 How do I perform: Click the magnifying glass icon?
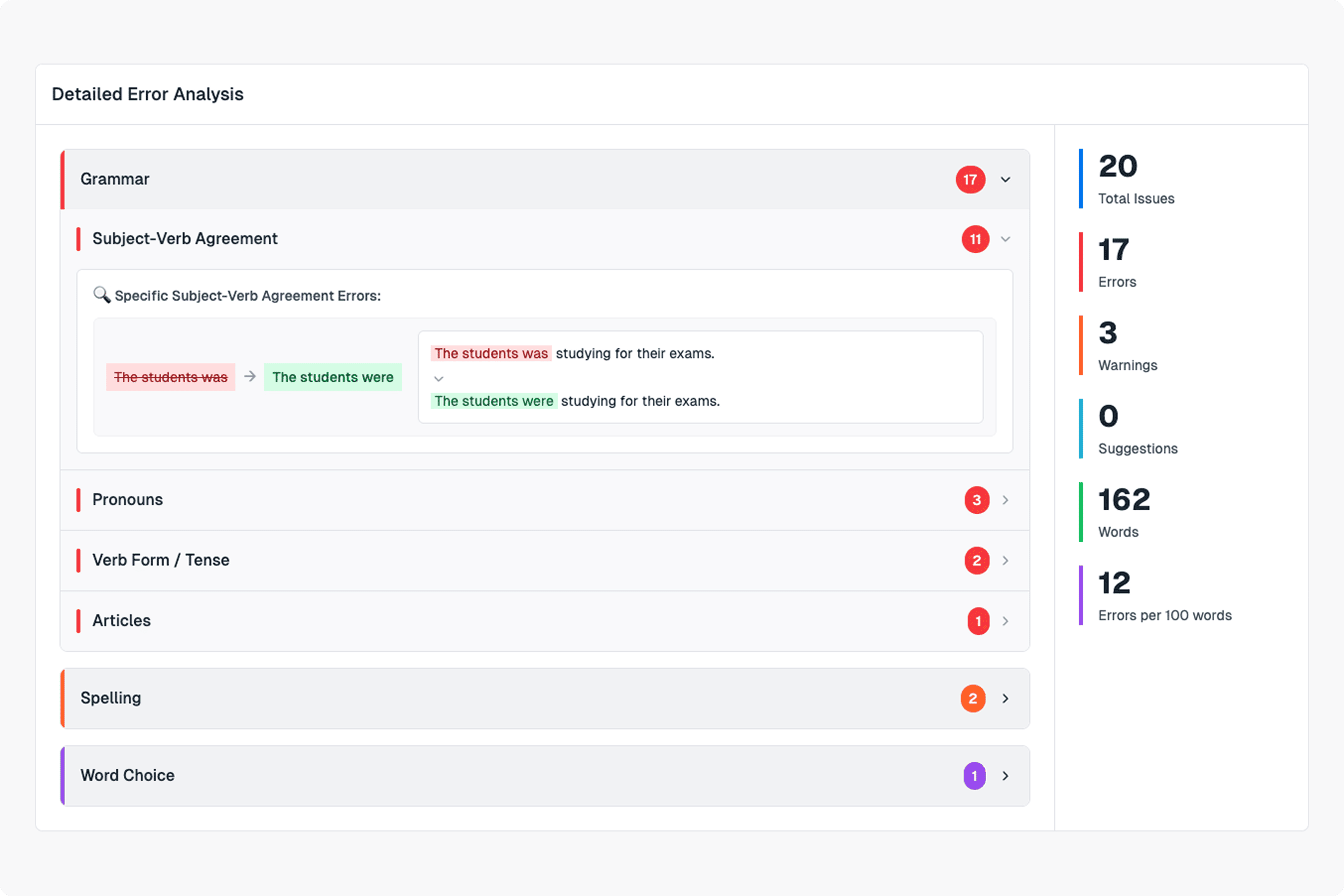pyautogui.click(x=102, y=295)
